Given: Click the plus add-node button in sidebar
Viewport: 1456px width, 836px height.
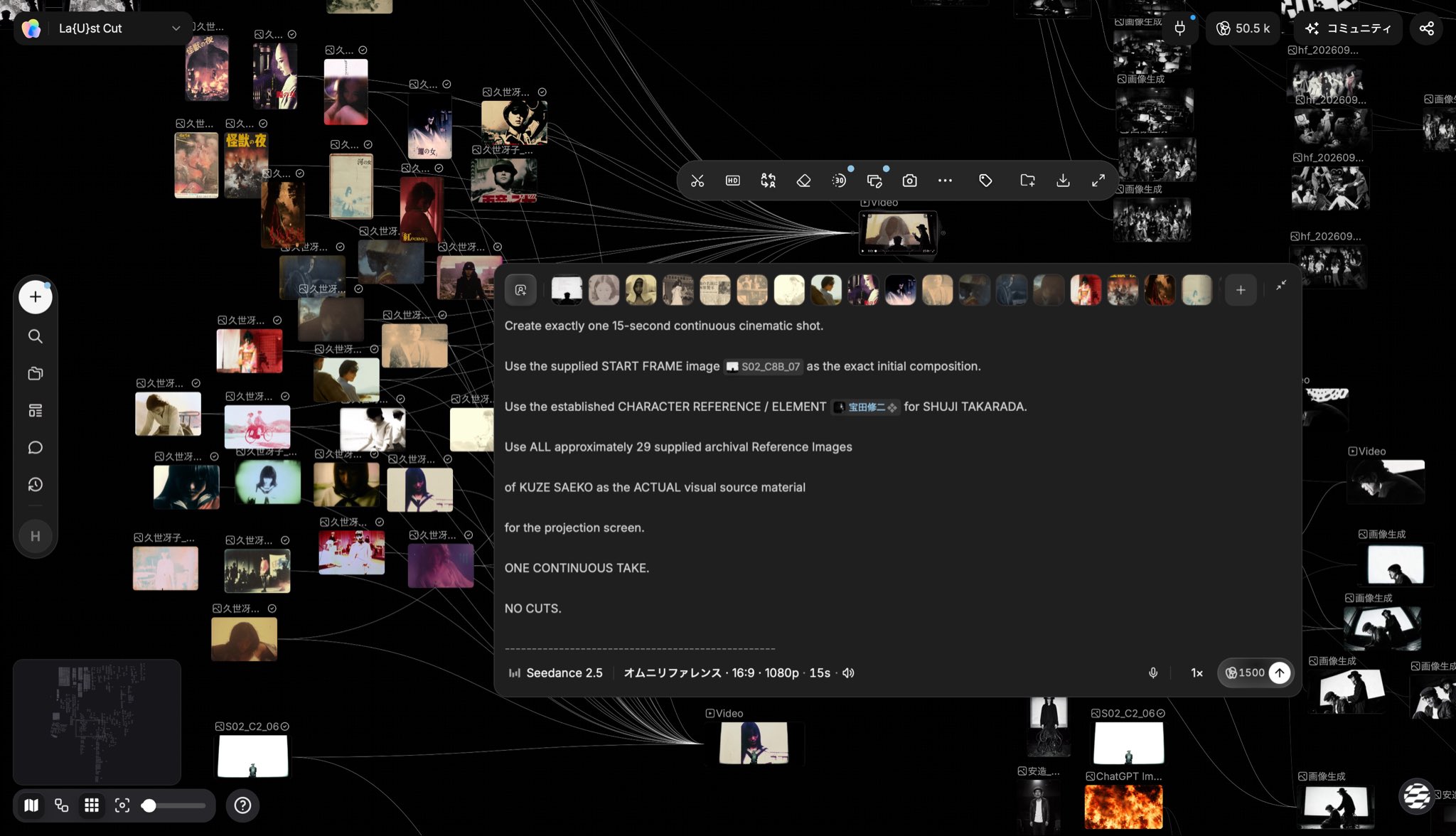Looking at the screenshot, I should pos(35,297).
